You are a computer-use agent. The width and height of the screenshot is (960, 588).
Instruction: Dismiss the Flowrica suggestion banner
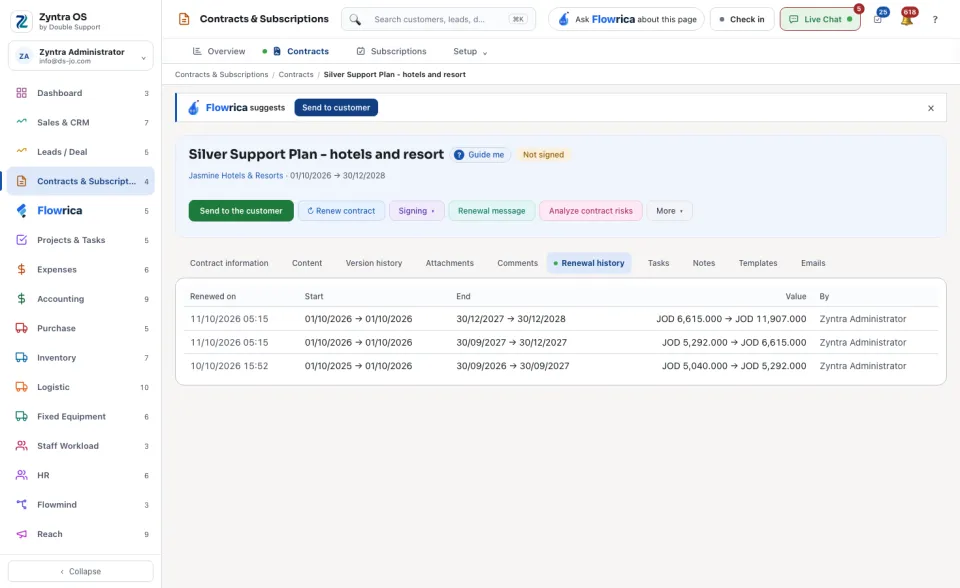[931, 108]
